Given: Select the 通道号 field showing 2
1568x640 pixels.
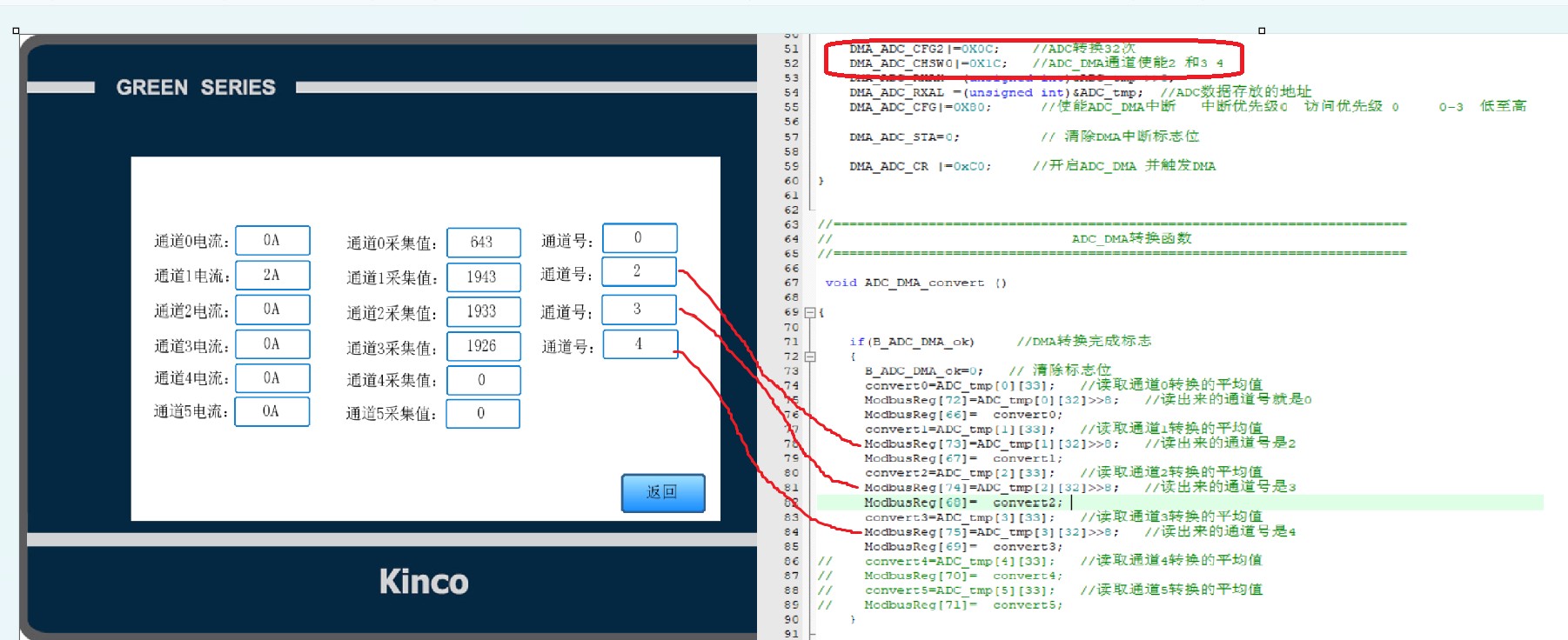Looking at the screenshot, I should coord(639,271).
